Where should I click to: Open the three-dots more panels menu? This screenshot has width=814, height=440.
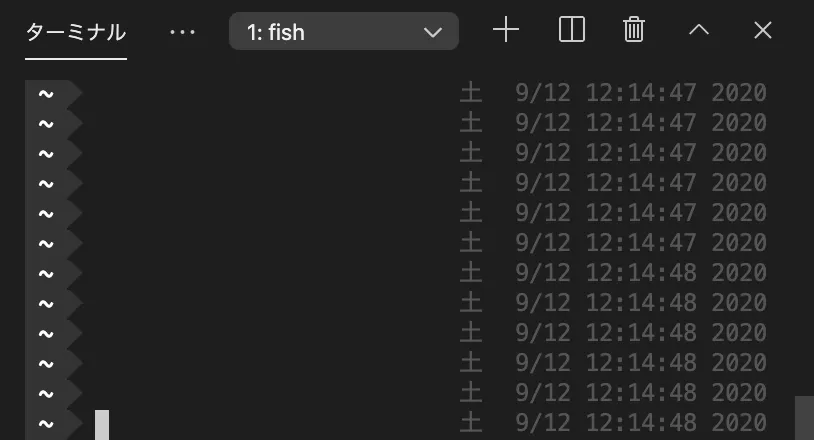click(182, 32)
